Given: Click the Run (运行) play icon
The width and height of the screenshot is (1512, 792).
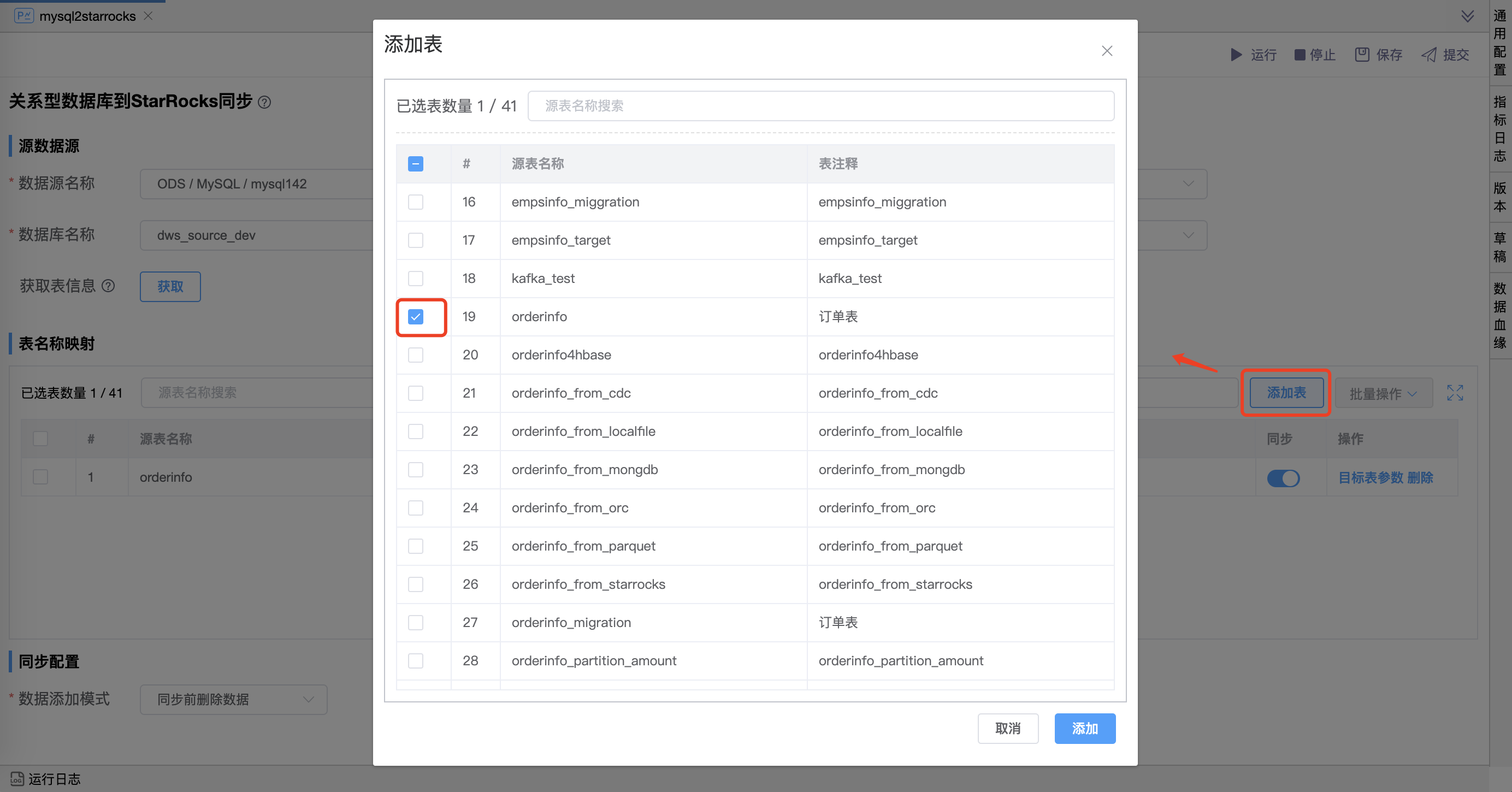Looking at the screenshot, I should coord(1236,55).
